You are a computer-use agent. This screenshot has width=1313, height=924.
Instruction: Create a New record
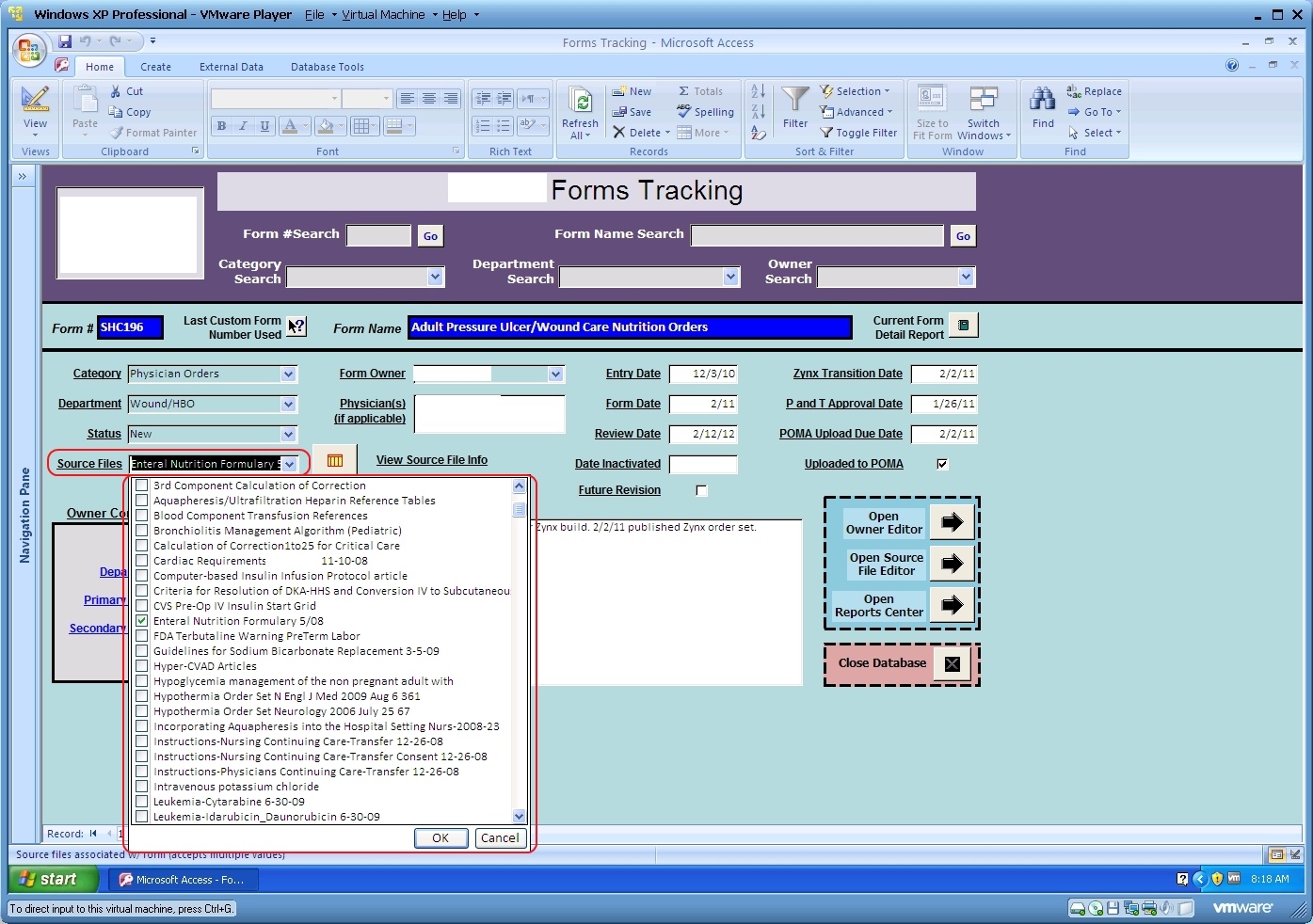coord(632,91)
